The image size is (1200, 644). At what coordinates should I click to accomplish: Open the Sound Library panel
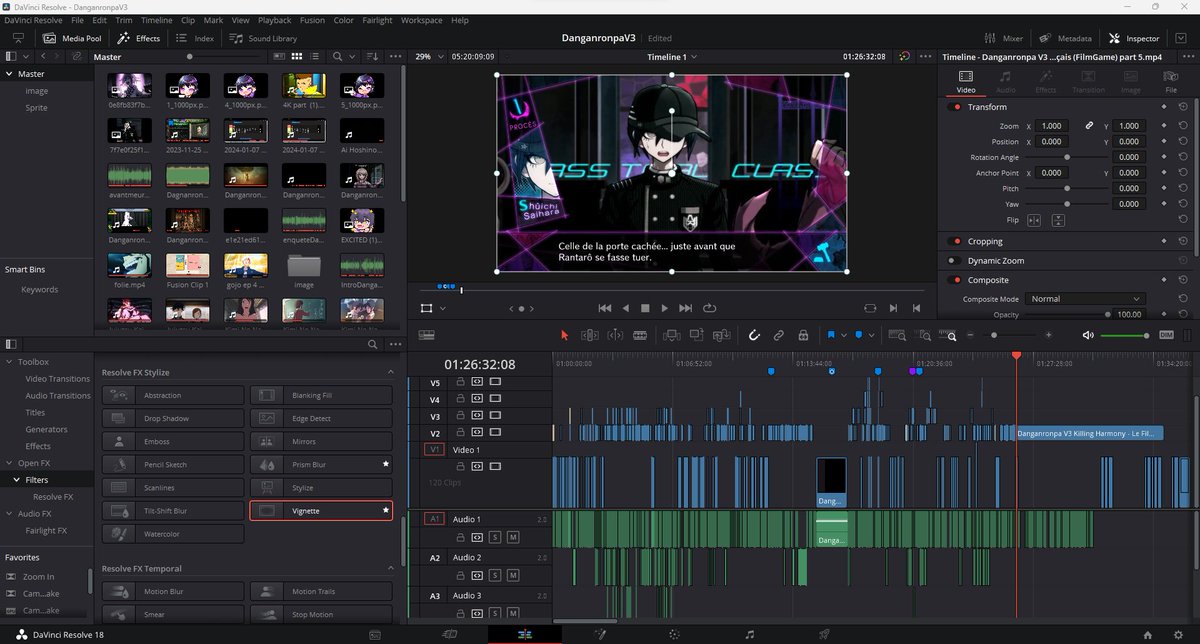263,38
